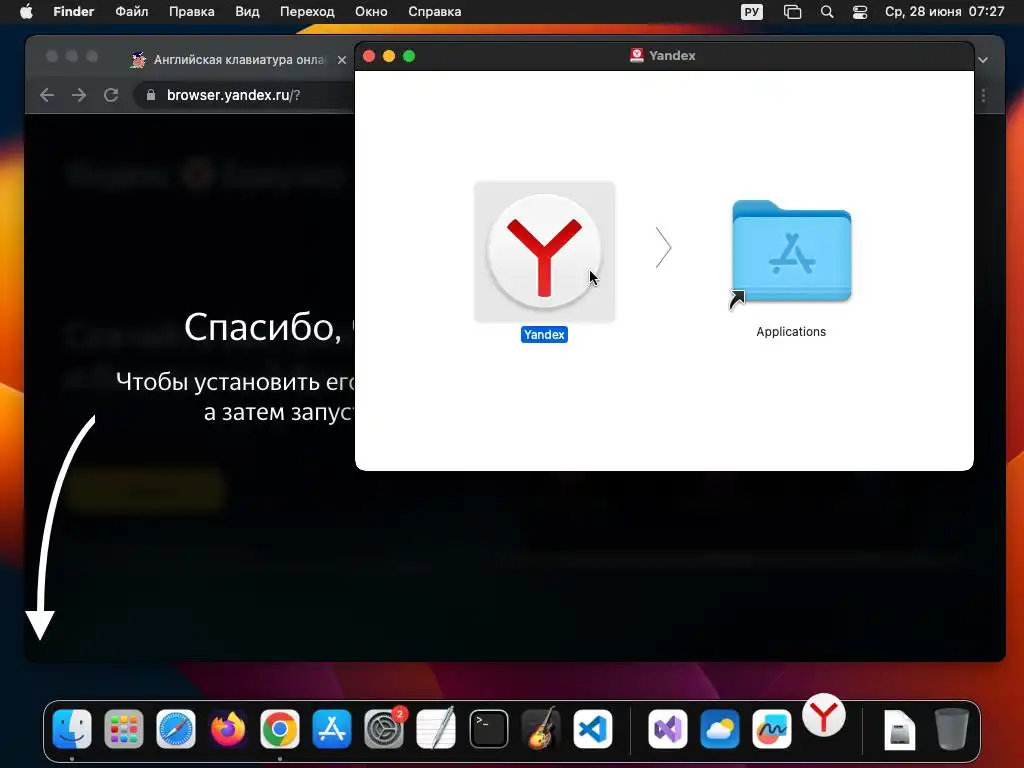Screen dimensions: 1024x768
Task: Open Freeform from the Dock
Action: 771,728
